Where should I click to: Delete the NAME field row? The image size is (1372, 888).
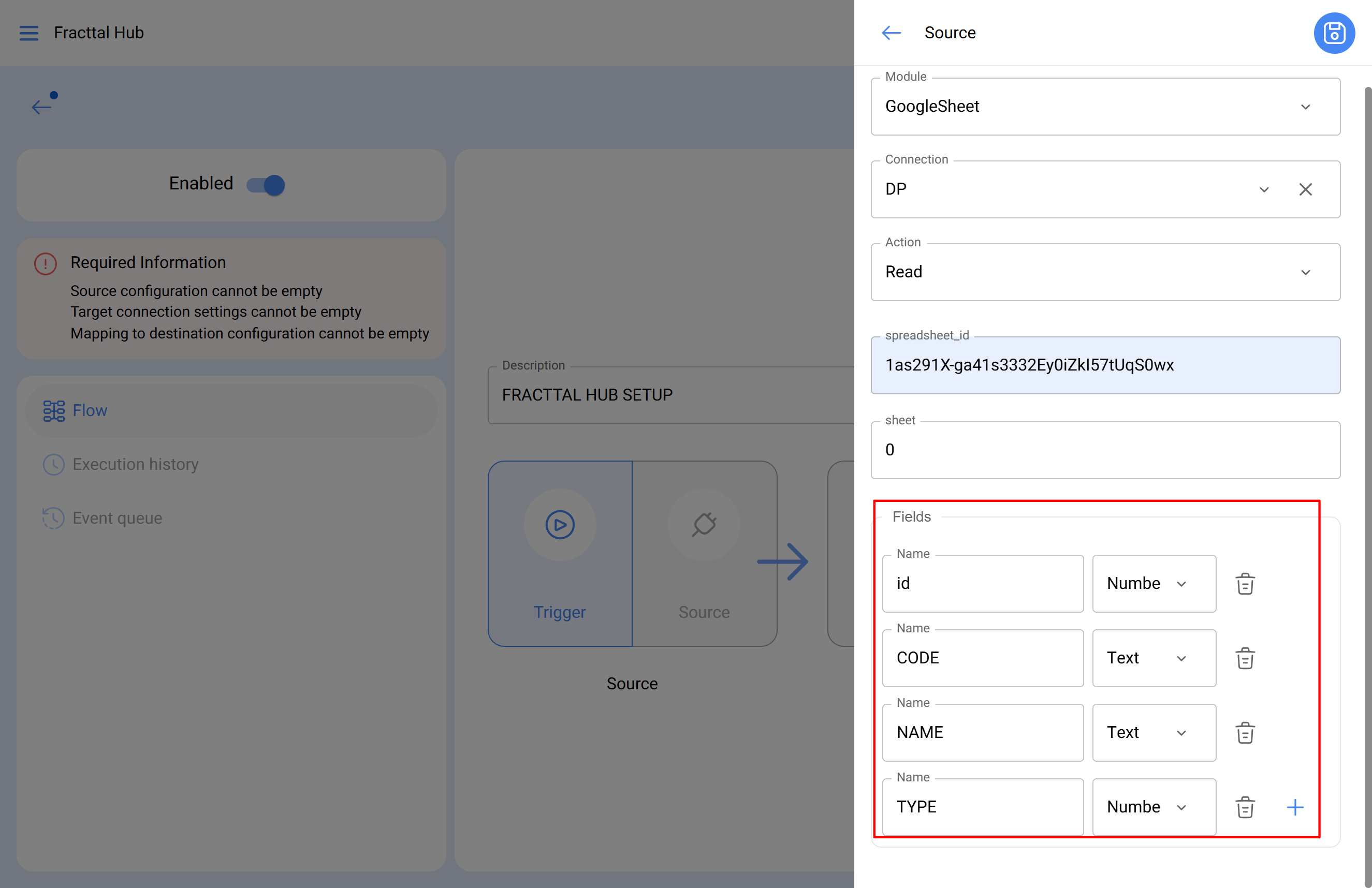(x=1245, y=732)
